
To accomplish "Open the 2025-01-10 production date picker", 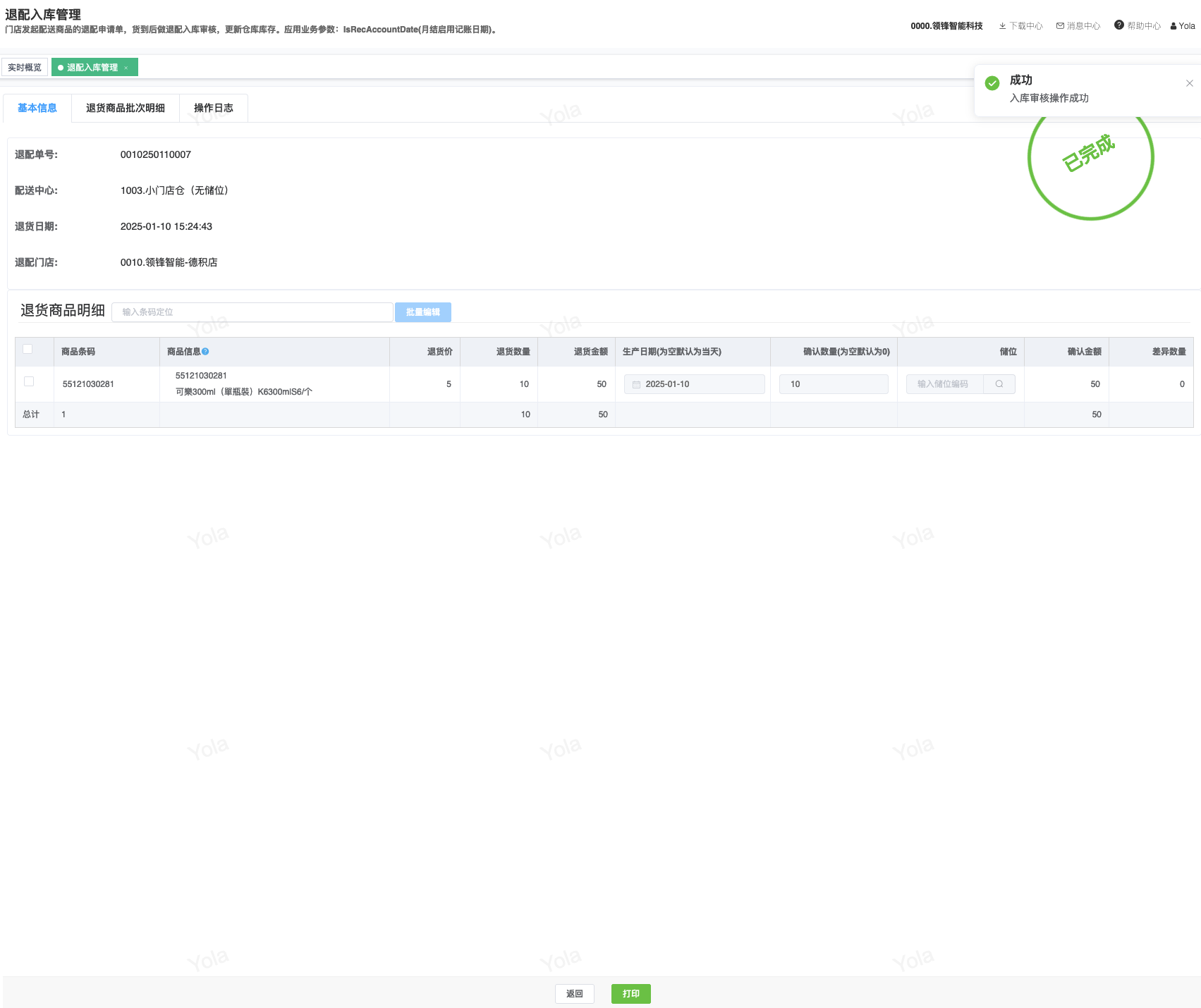I will 695,384.
